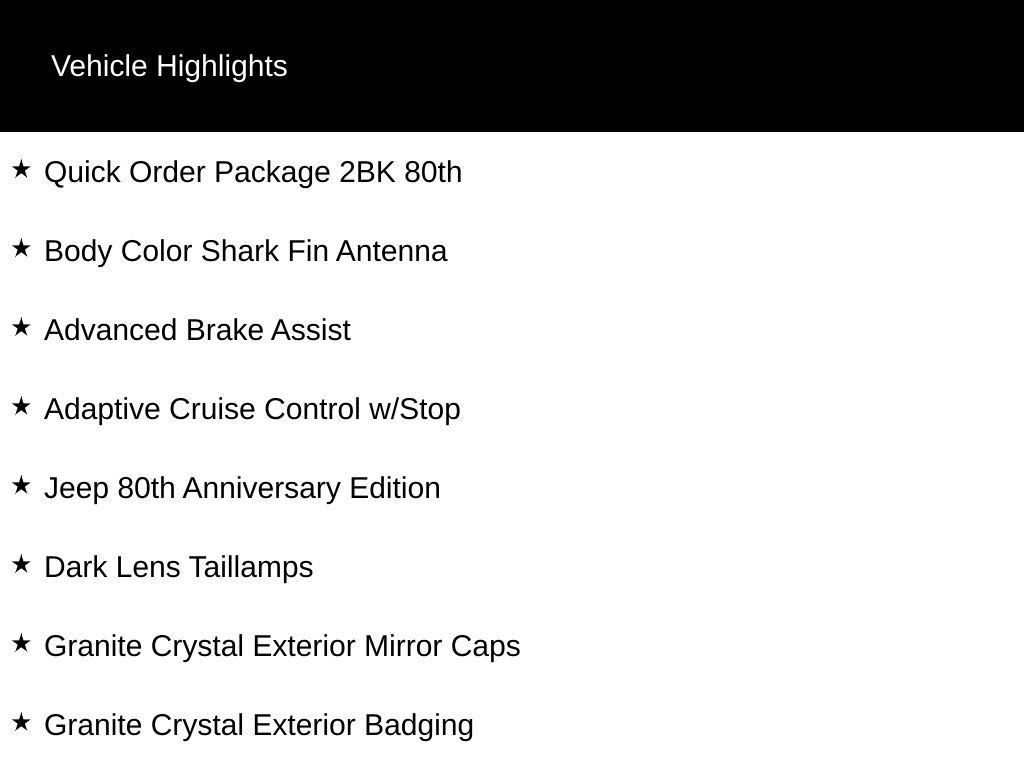Select the Vehicle Highlights heading

(169, 67)
